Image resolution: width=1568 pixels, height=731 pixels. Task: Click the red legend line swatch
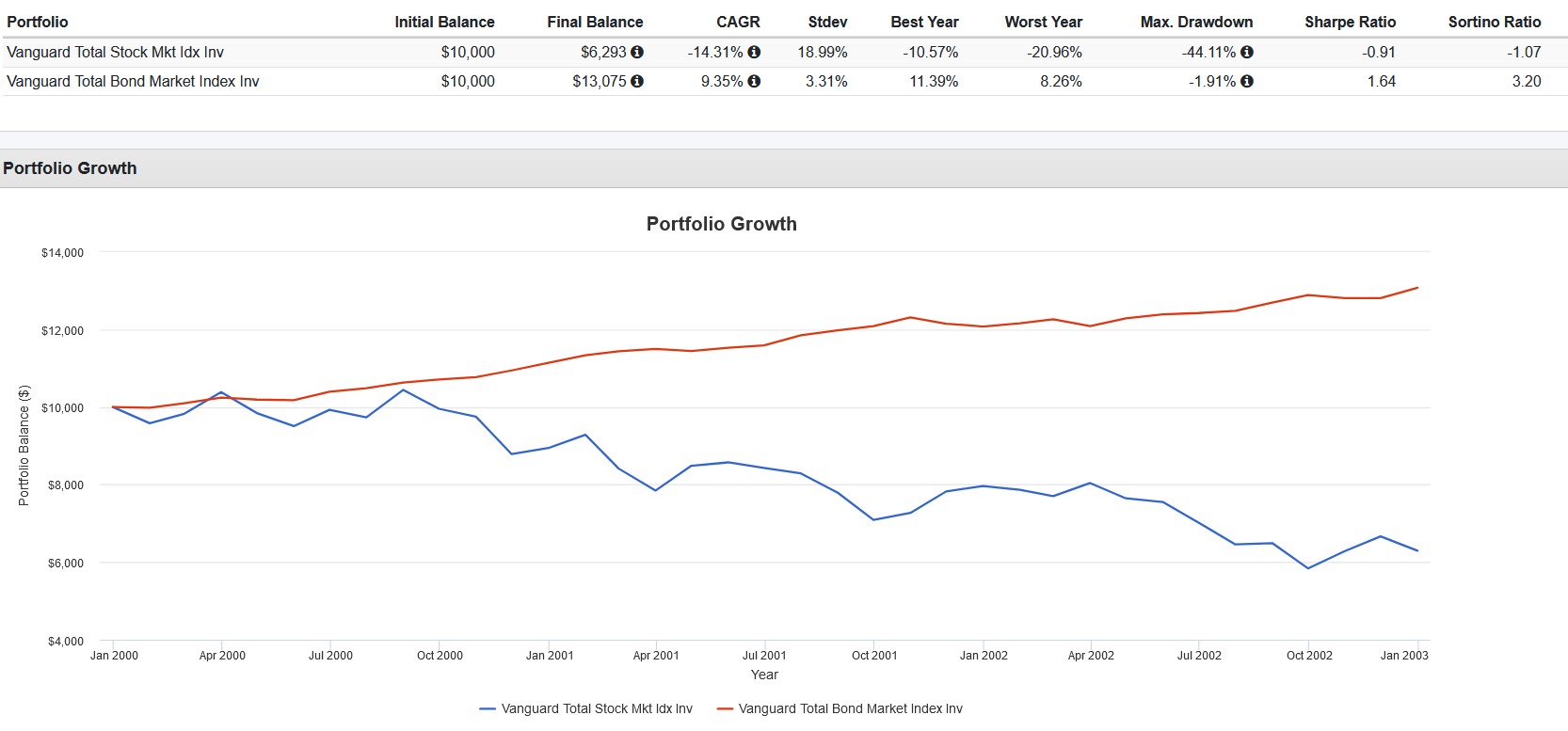(x=725, y=709)
